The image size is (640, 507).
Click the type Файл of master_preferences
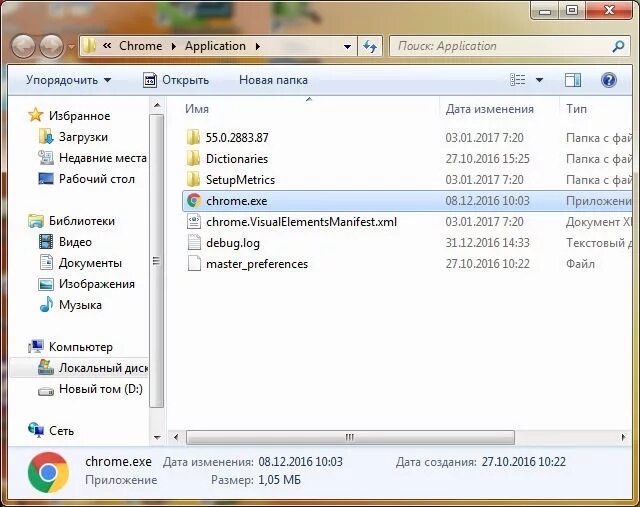[x=580, y=264]
